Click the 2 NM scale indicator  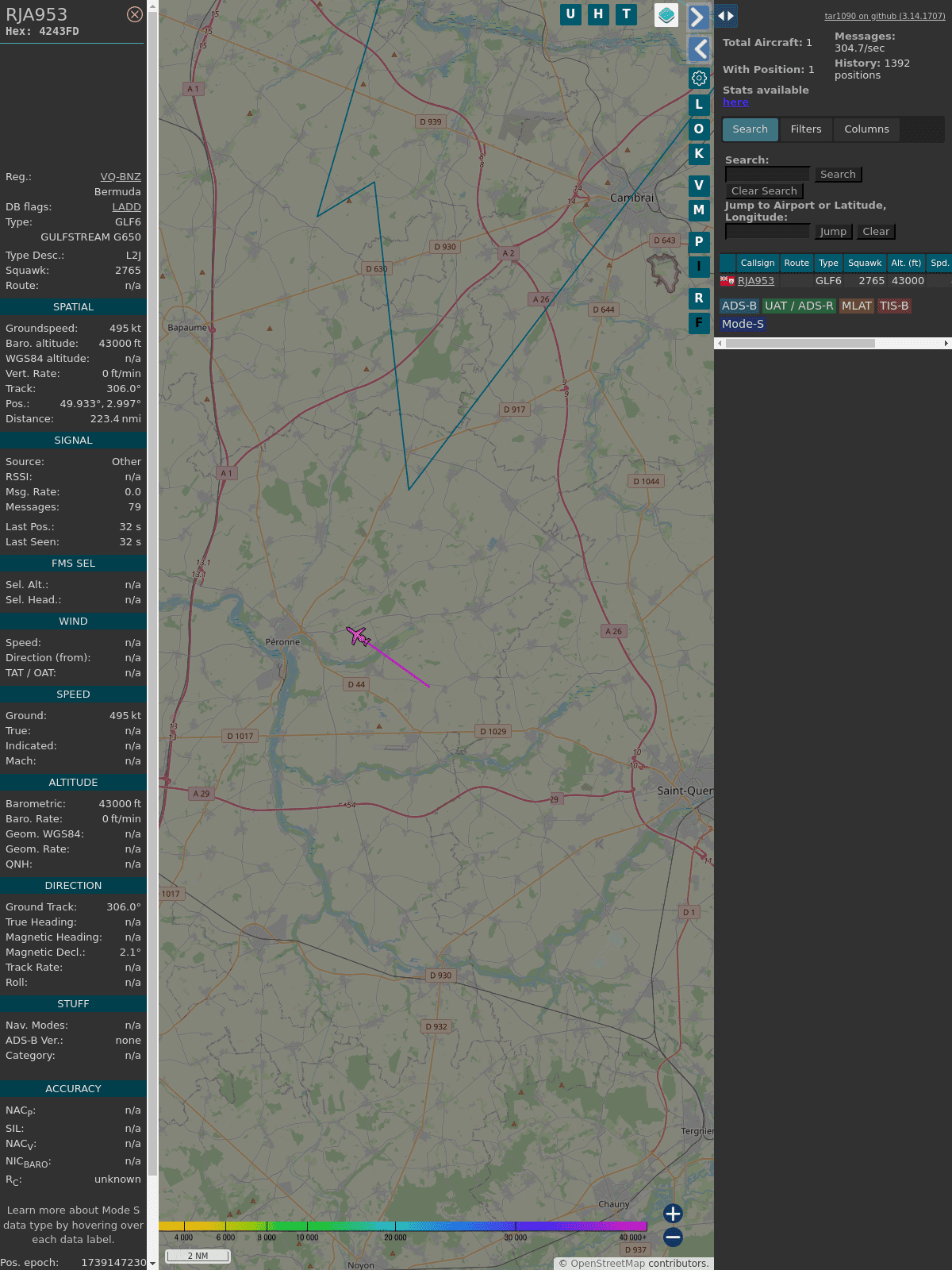click(198, 1256)
